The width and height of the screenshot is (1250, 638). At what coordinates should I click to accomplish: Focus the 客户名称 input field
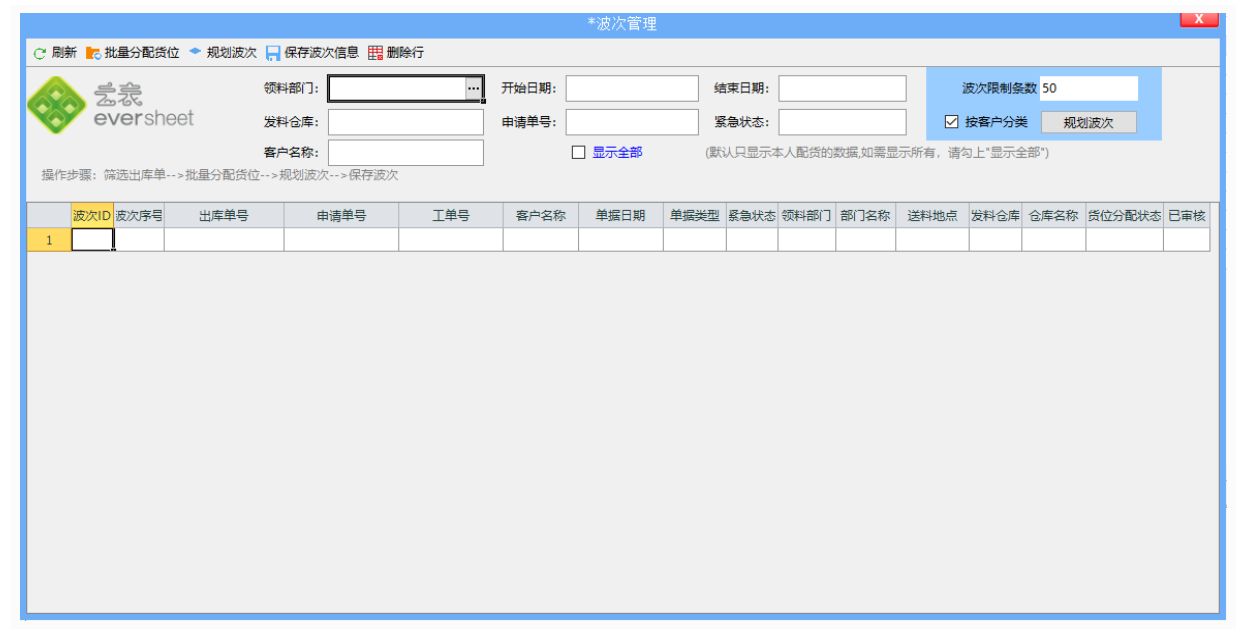(x=406, y=153)
